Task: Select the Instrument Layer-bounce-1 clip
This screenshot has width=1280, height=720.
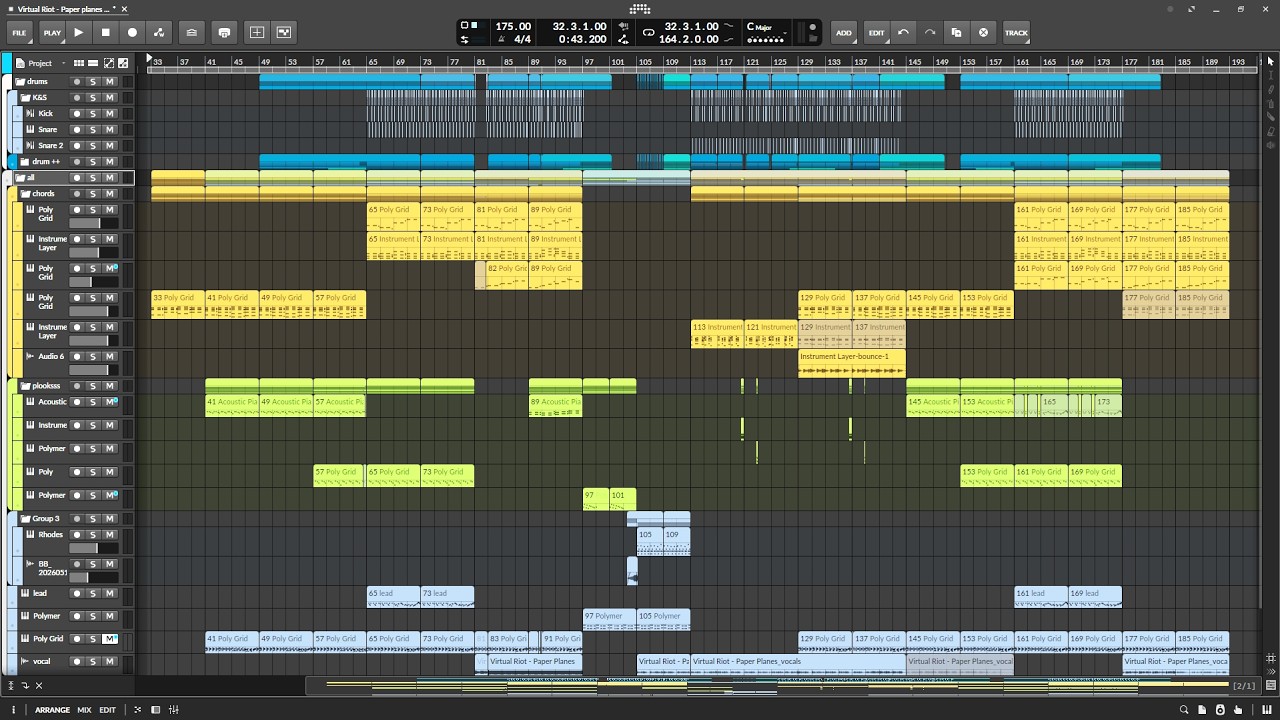Action: point(852,363)
